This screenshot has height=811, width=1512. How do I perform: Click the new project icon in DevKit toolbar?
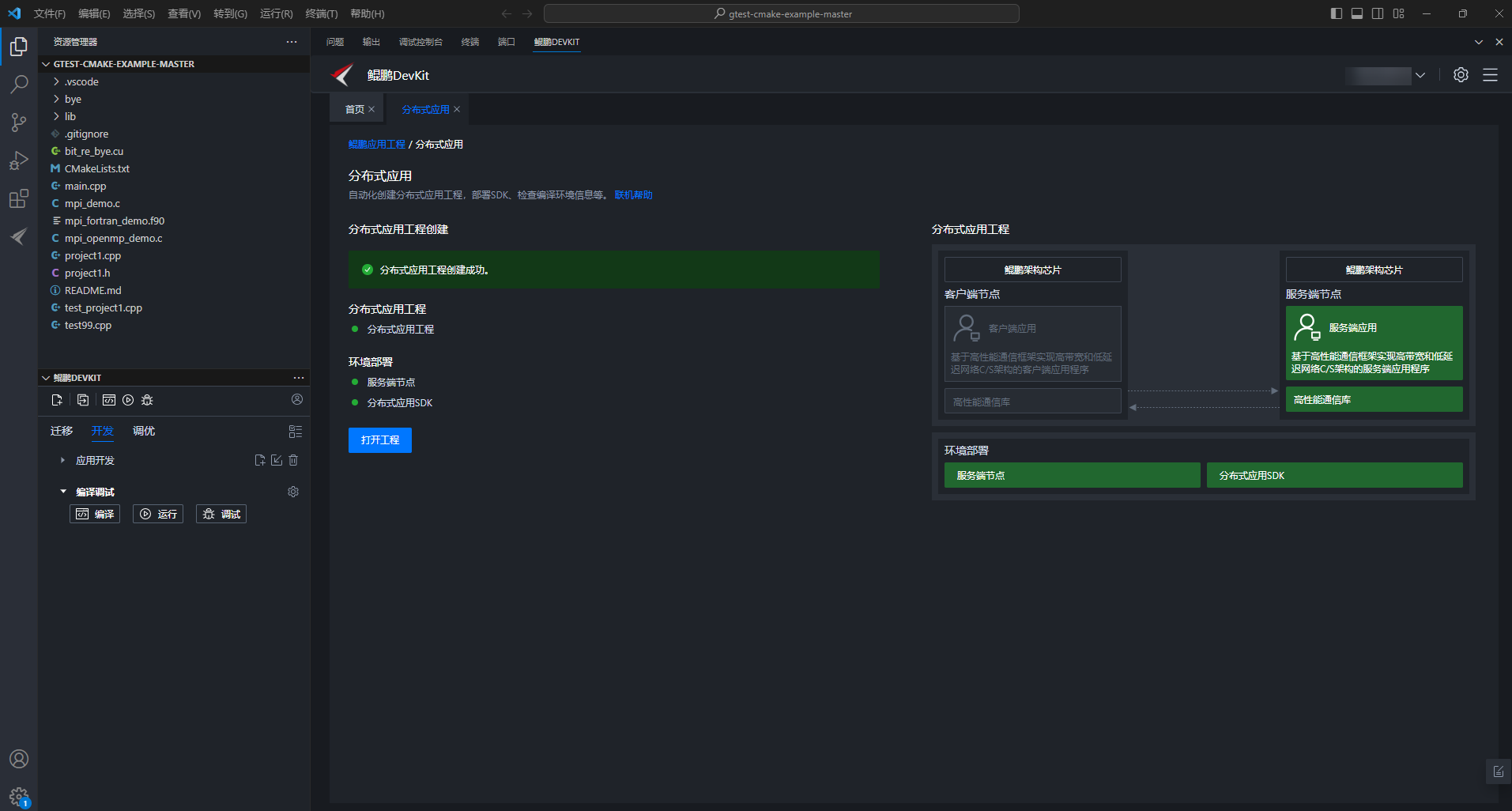pyautogui.click(x=57, y=400)
